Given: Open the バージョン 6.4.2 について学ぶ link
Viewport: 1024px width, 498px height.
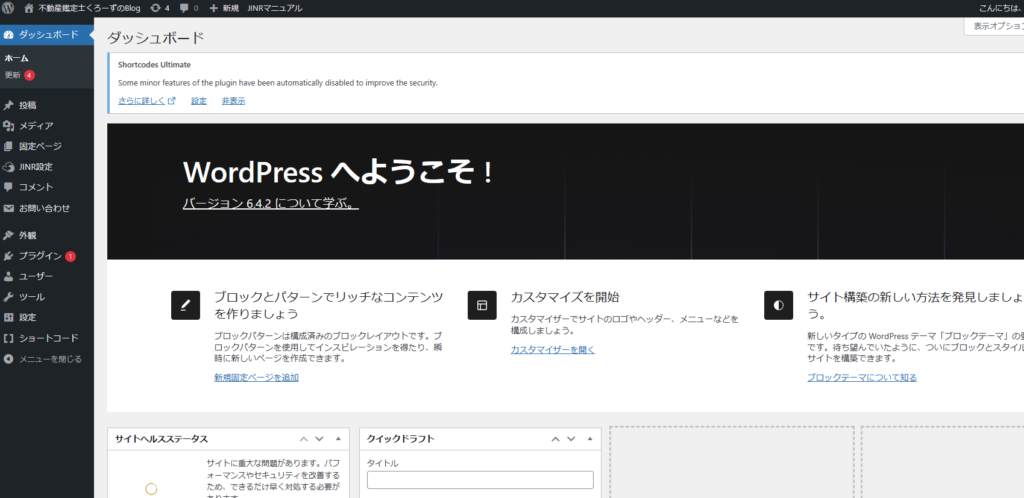Looking at the screenshot, I should [x=270, y=204].
